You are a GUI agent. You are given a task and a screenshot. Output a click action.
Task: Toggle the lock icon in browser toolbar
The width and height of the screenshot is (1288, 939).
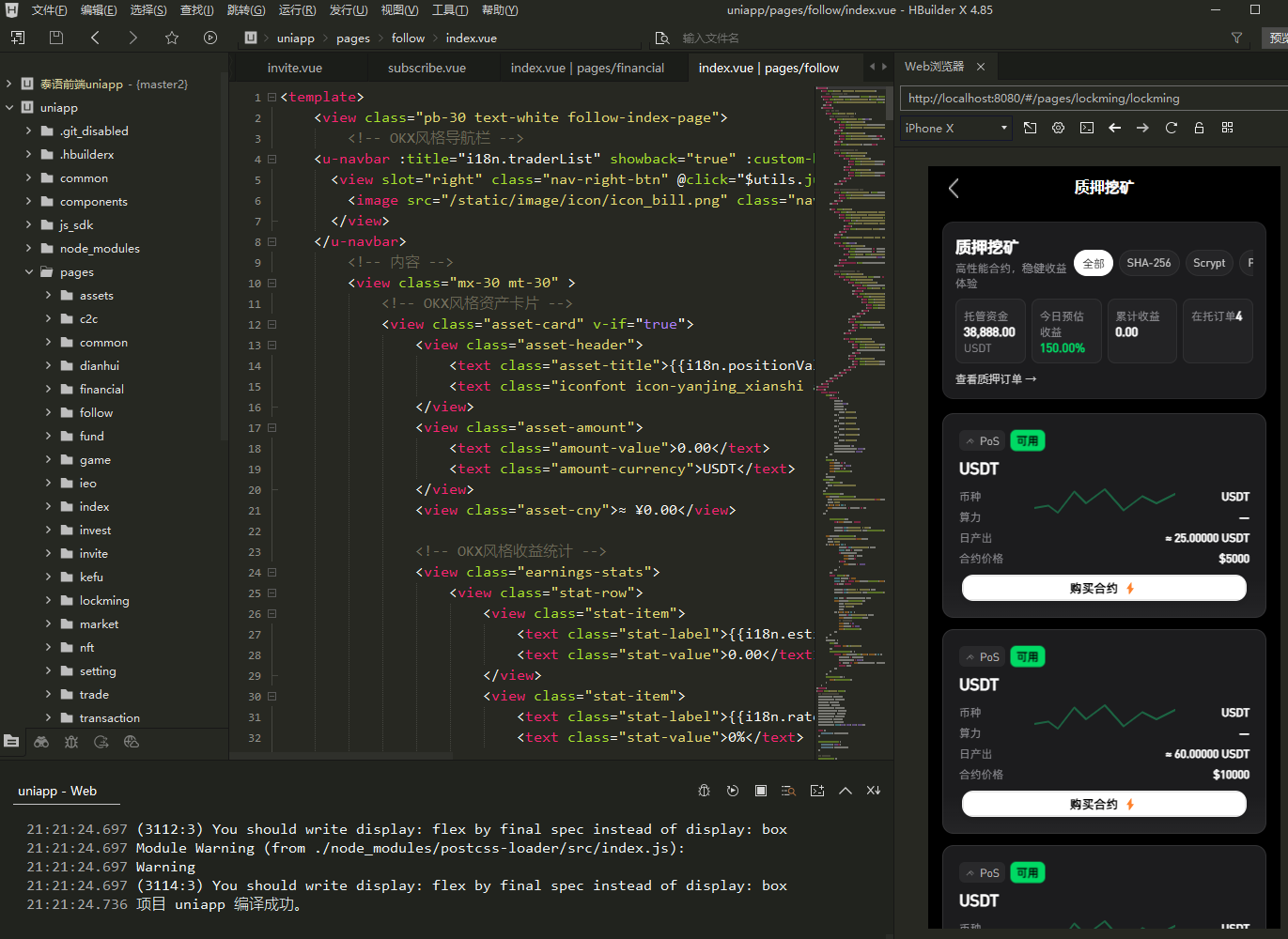1199,128
